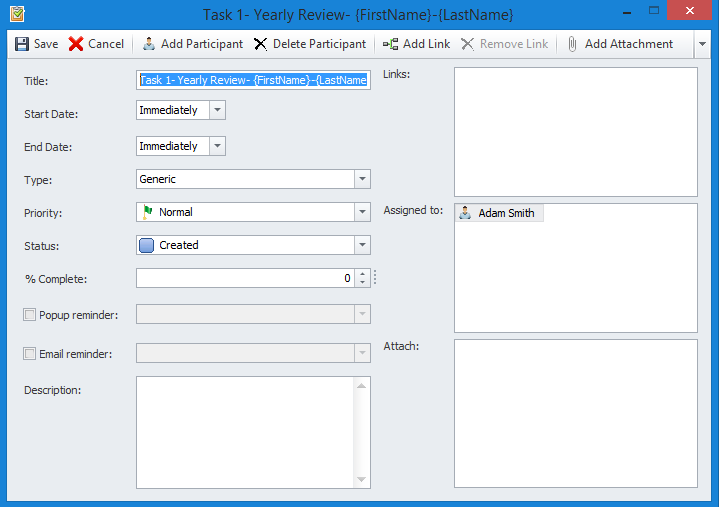Click the red Cancel X icon
The image size is (719, 507).
coord(76,44)
